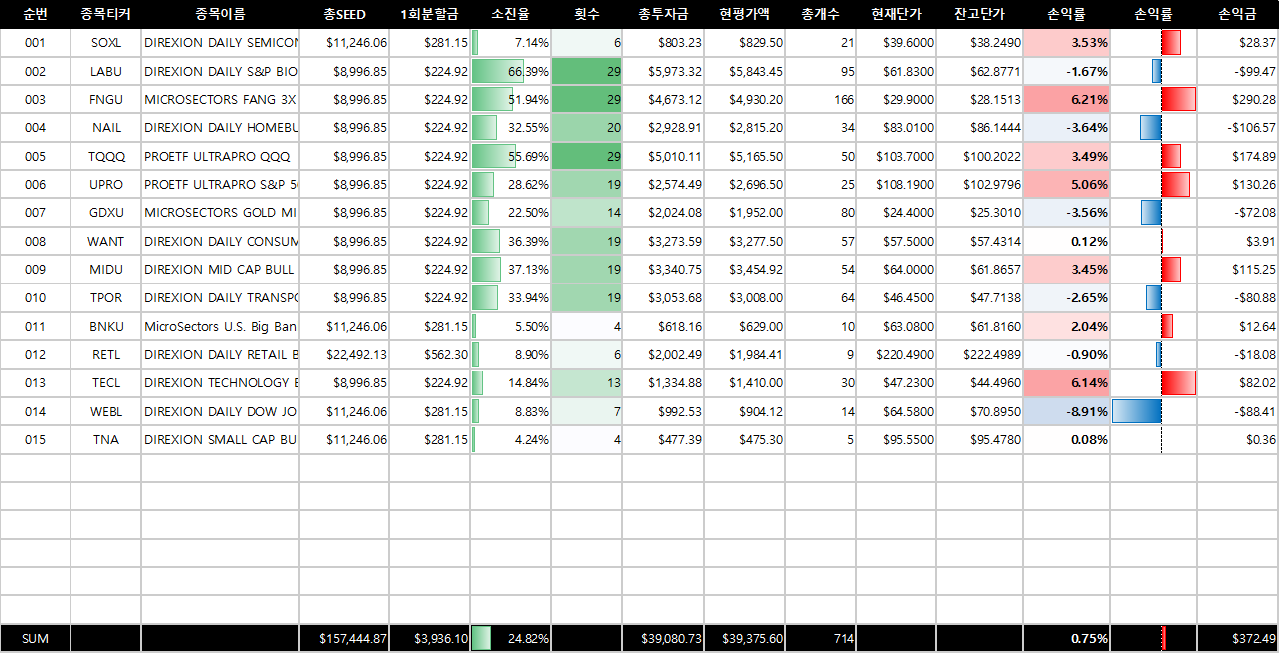The image size is (1280, 654).
Task: Click the 잔고단가 column header
Action: point(979,14)
